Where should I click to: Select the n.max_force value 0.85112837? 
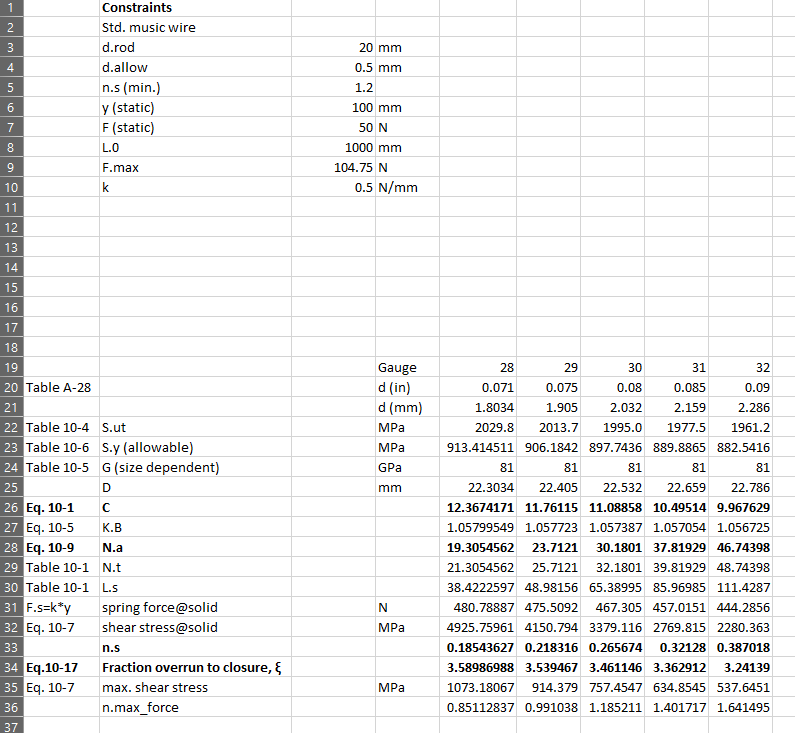(x=478, y=708)
